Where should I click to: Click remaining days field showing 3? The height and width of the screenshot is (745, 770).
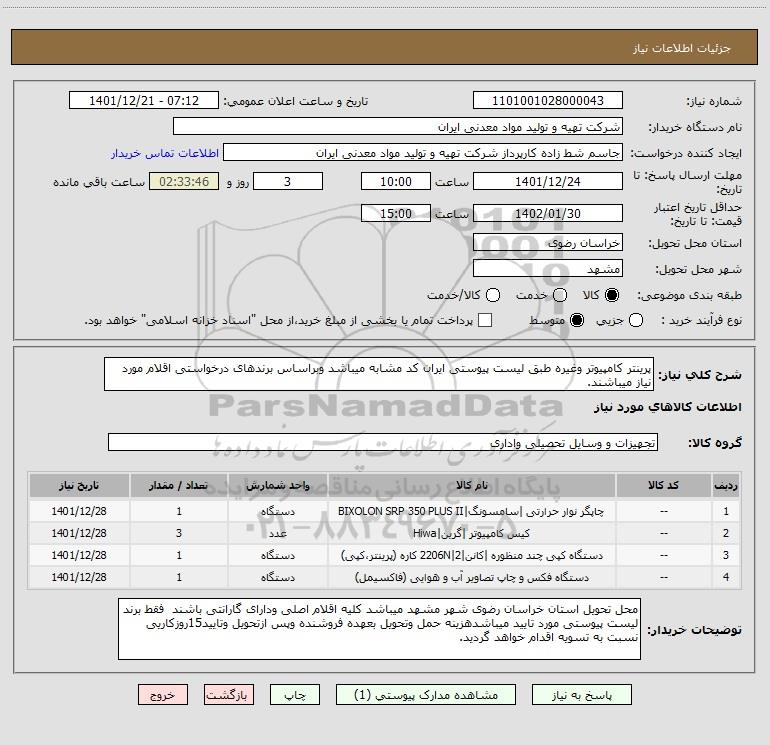coord(288,181)
